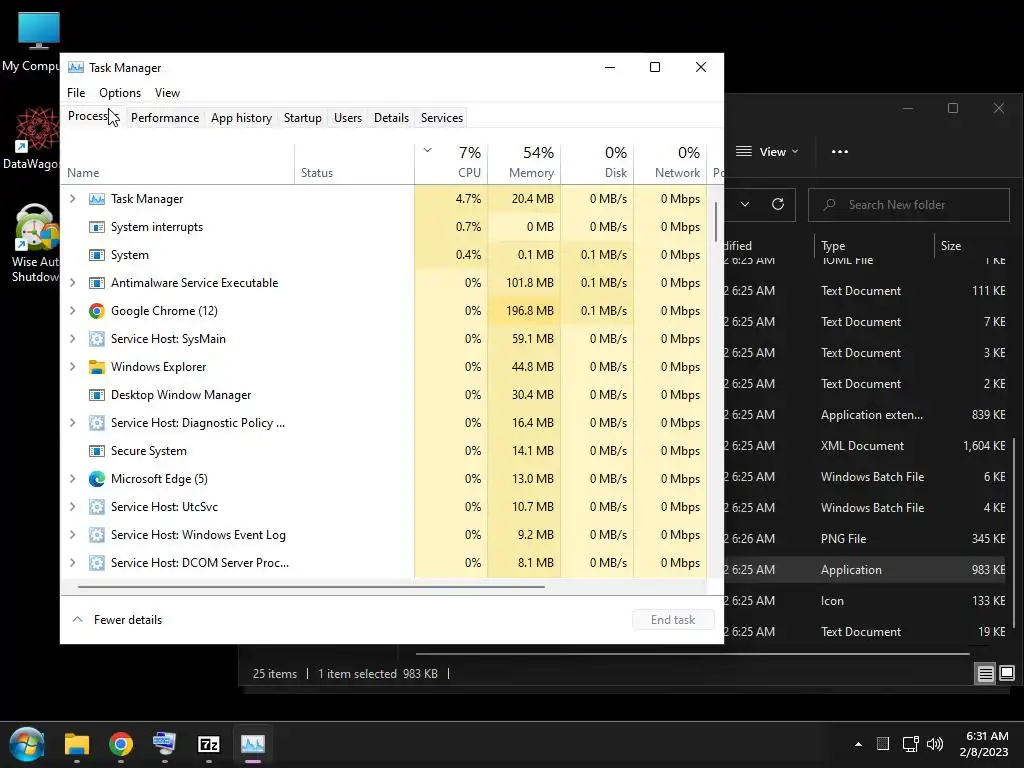Viewport: 1024px width, 768px height.
Task: Click the Search New folder field
Action: click(x=909, y=205)
